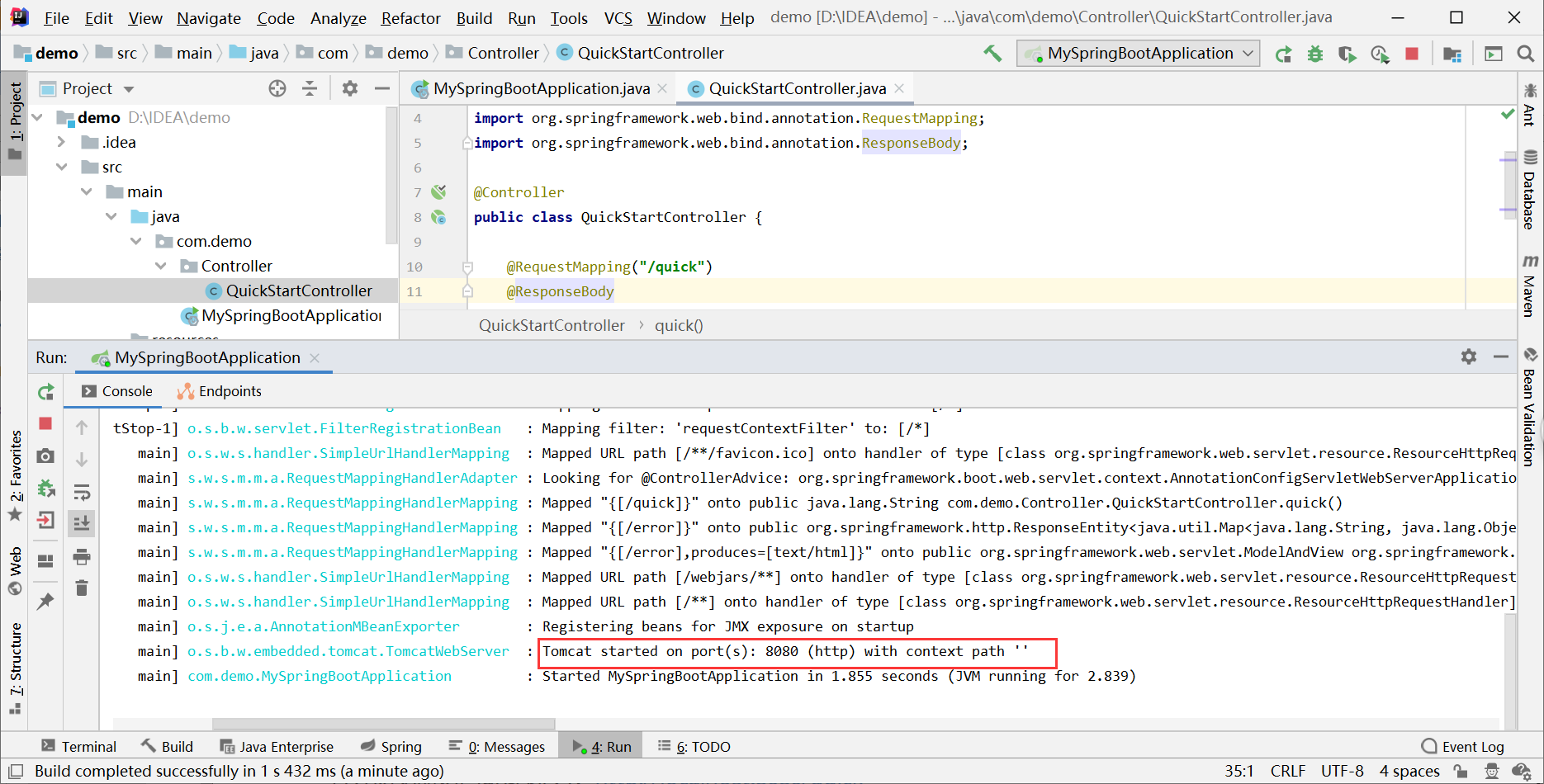Viewport: 1544px width, 784px height.
Task: Stop the application with the top toolbar red square
Action: pos(1412,54)
